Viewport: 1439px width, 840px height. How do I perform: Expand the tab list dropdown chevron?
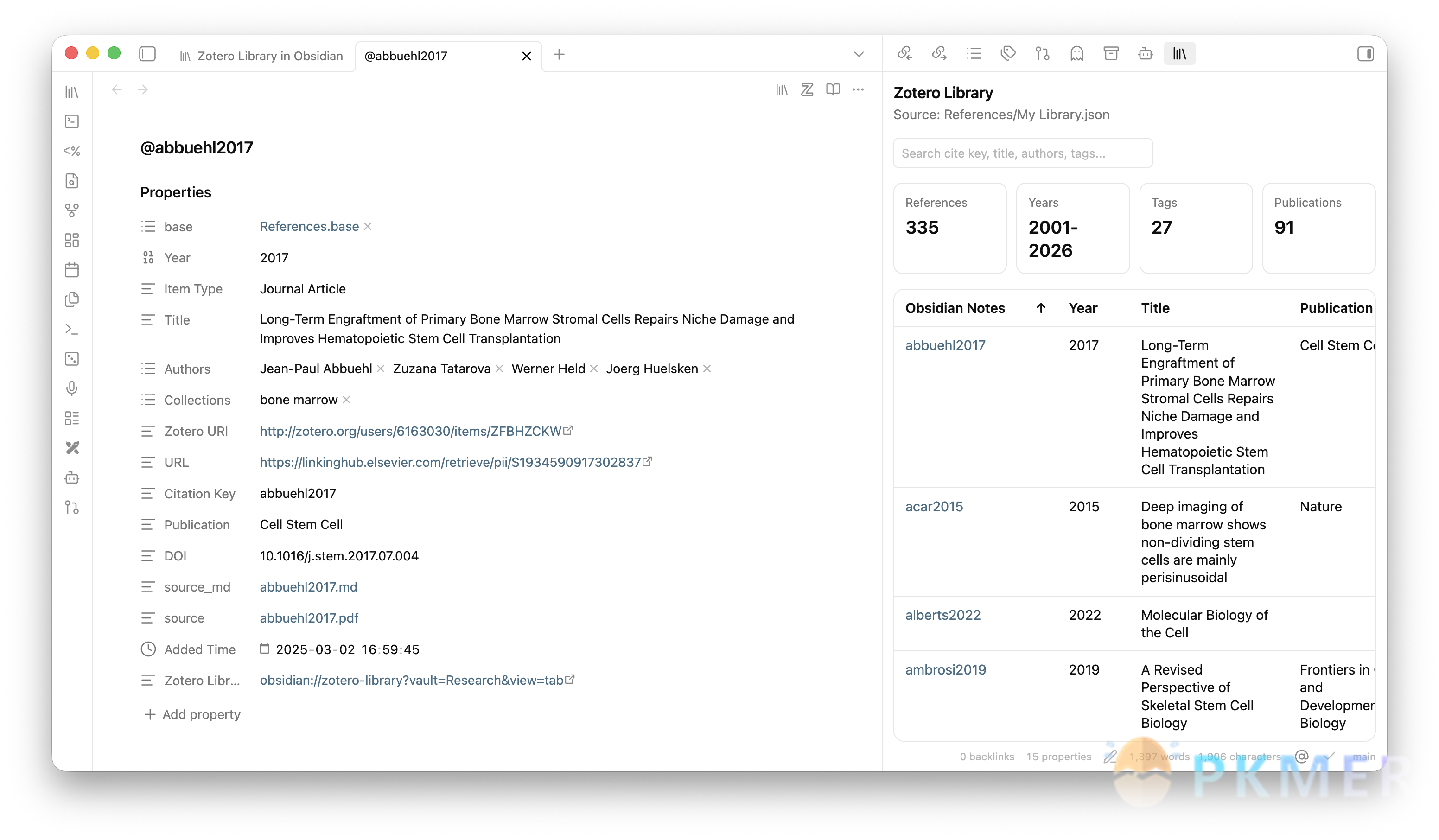[x=859, y=55]
